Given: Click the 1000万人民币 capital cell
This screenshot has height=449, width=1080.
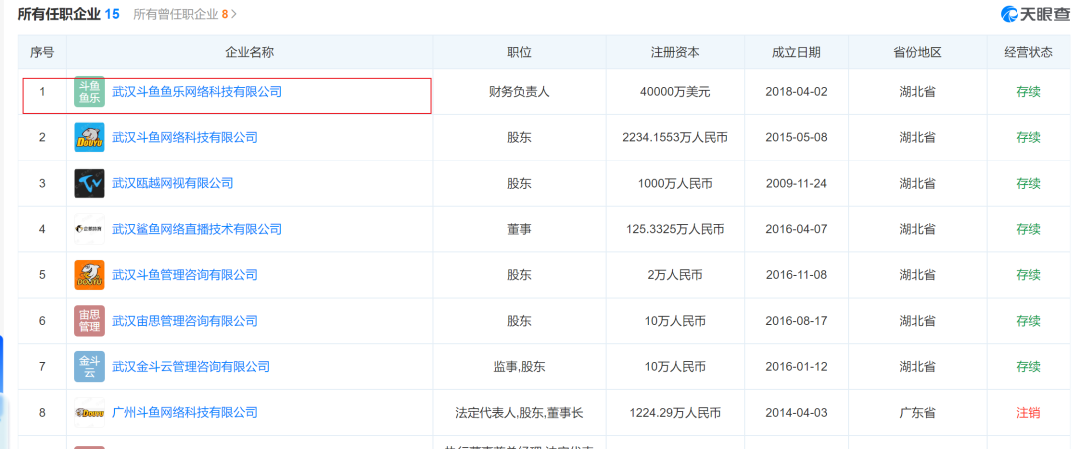Looking at the screenshot, I should click(x=675, y=183).
